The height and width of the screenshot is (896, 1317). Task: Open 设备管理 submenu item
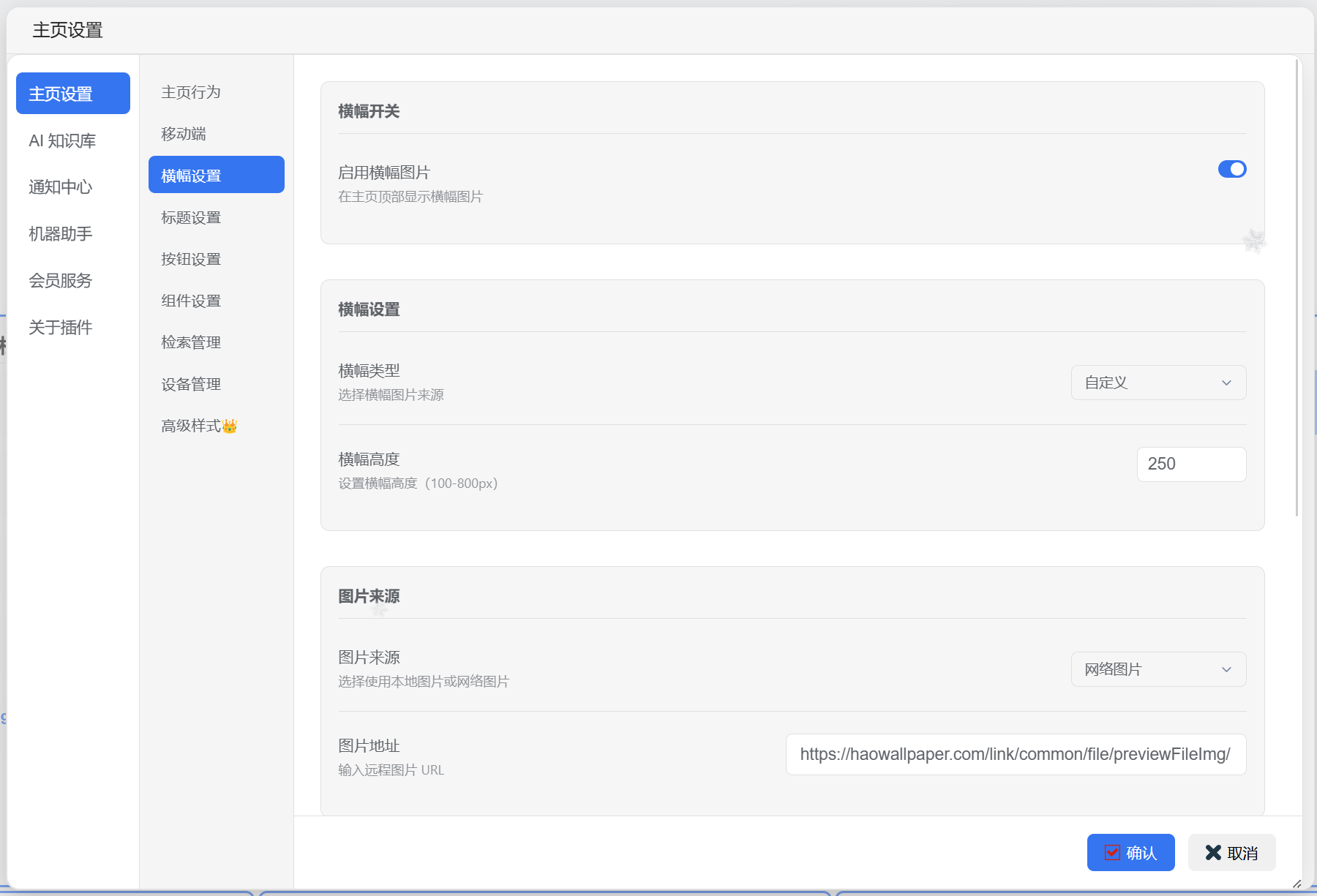point(217,384)
